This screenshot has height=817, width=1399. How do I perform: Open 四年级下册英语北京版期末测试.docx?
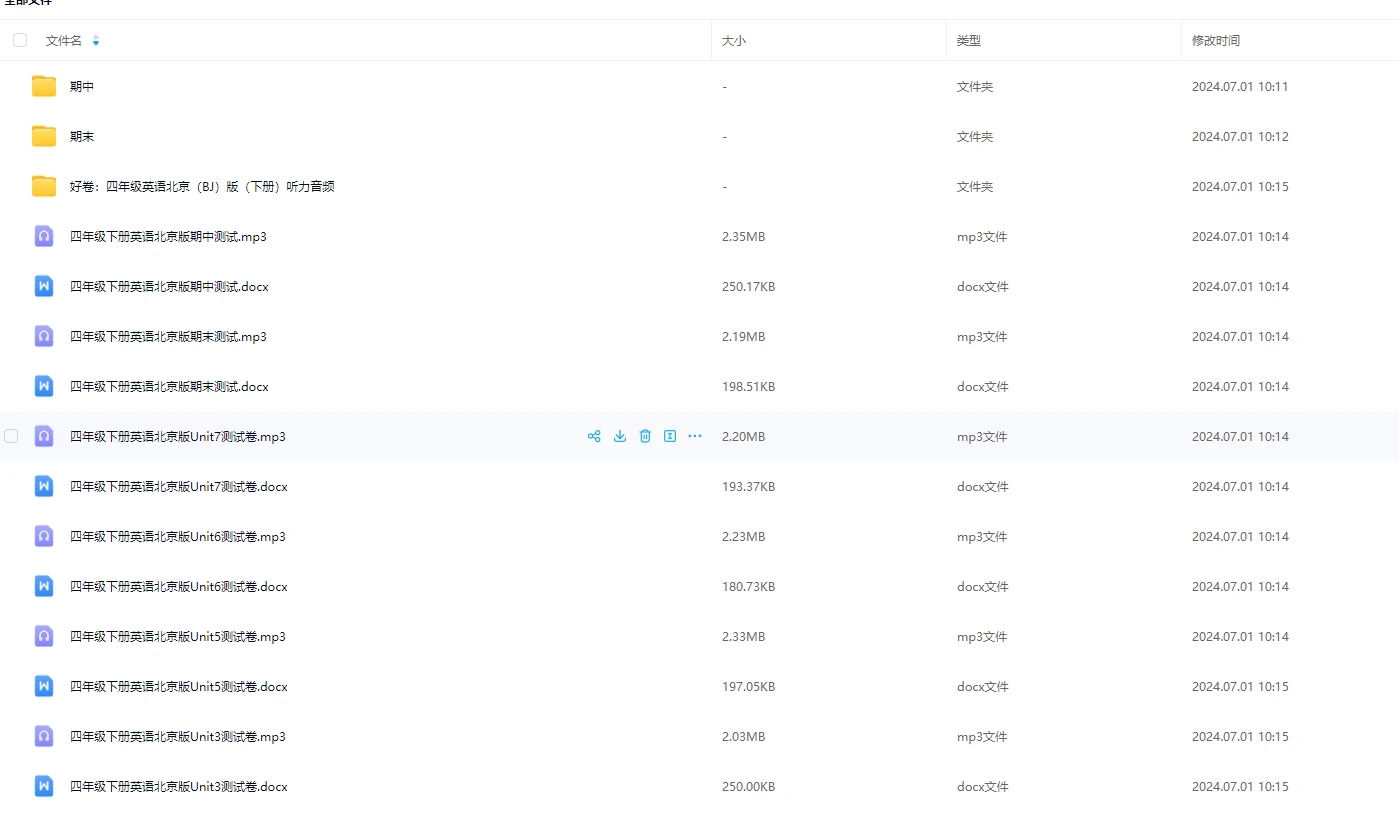pyautogui.click(x=169, y=387)
